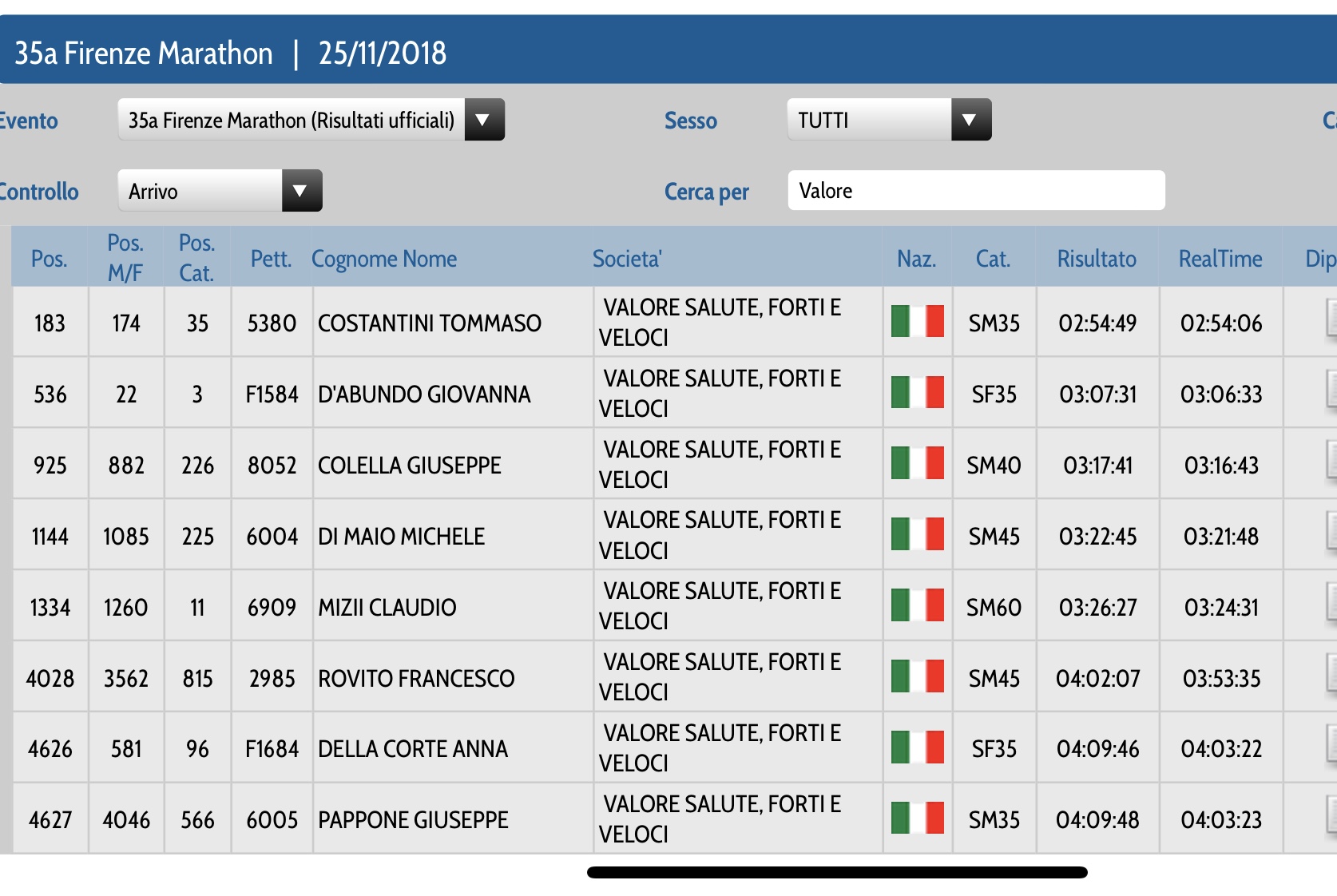Viewport: 1337px width, 896px height.
Task: Select runner DELLA CORTE ANNA
Action: pyautogui.click(x=413, y=749)
